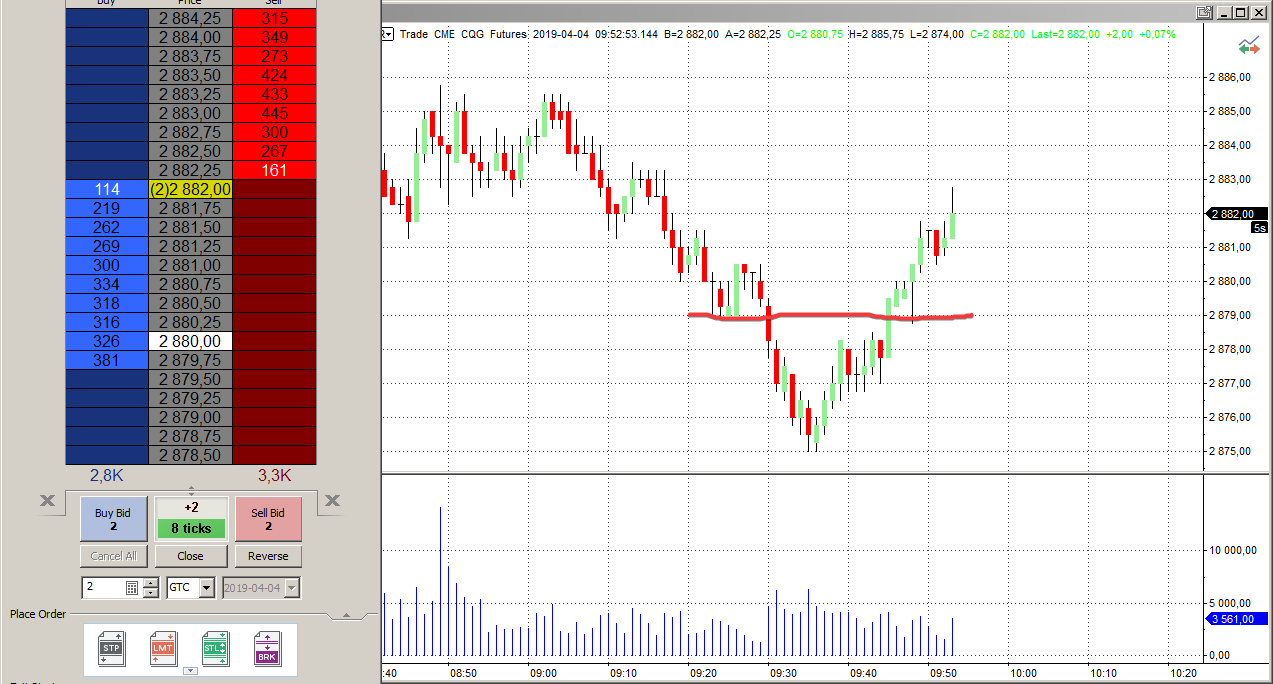1273x684 pixels.
Task: Click the X icon left of Buy Bid
Action: coord(47,501)
